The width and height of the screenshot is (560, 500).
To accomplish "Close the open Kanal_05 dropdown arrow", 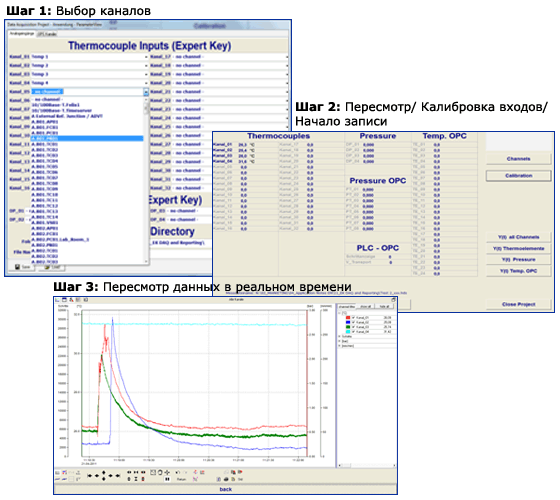I will (x=146, y=92).
